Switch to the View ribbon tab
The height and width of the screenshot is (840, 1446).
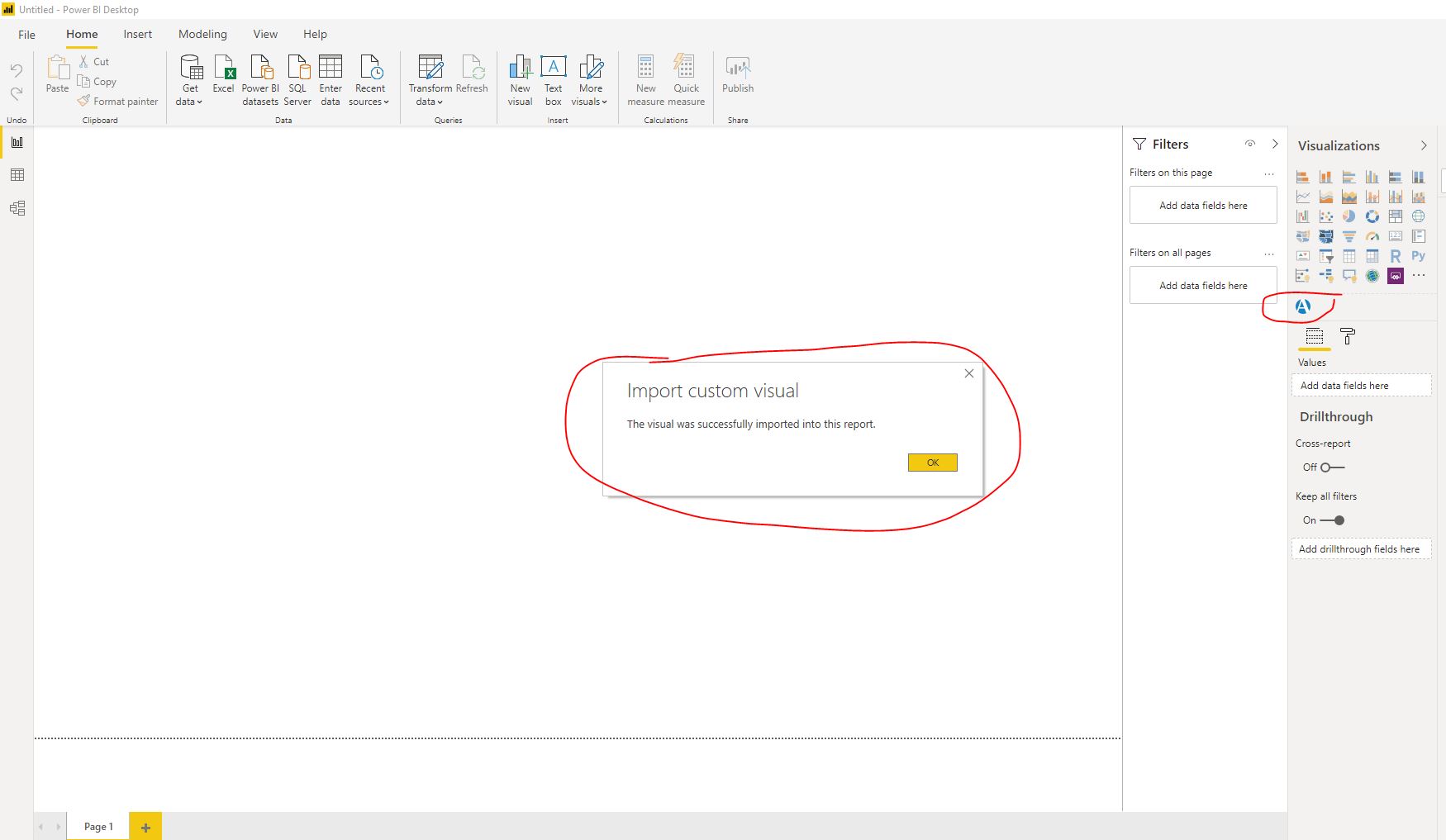(265, 34)
